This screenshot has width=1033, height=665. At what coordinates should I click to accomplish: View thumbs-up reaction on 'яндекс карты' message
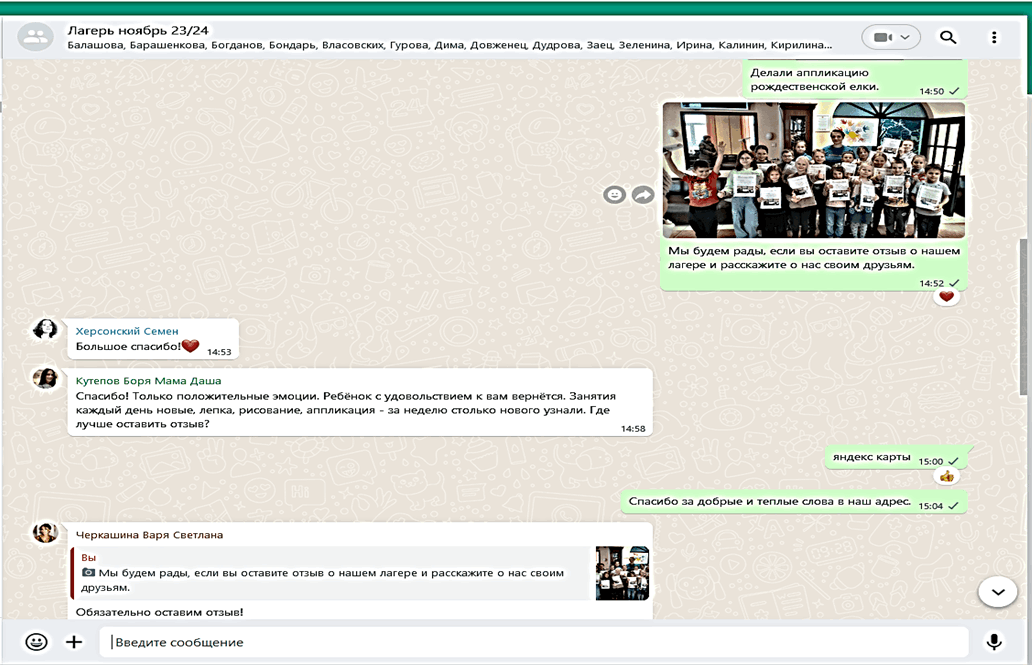[947, 476]
